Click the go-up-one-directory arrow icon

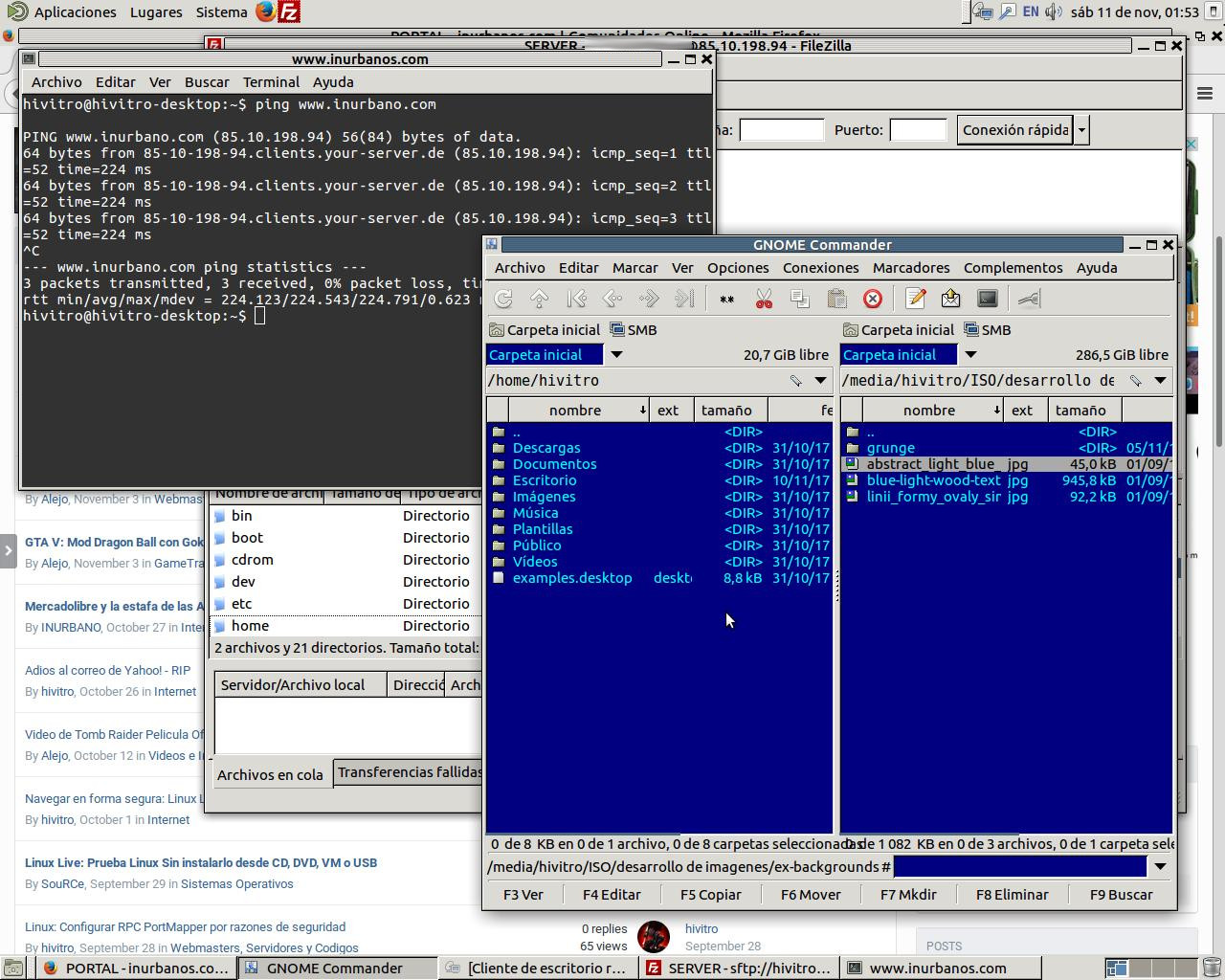click(540, 299)
